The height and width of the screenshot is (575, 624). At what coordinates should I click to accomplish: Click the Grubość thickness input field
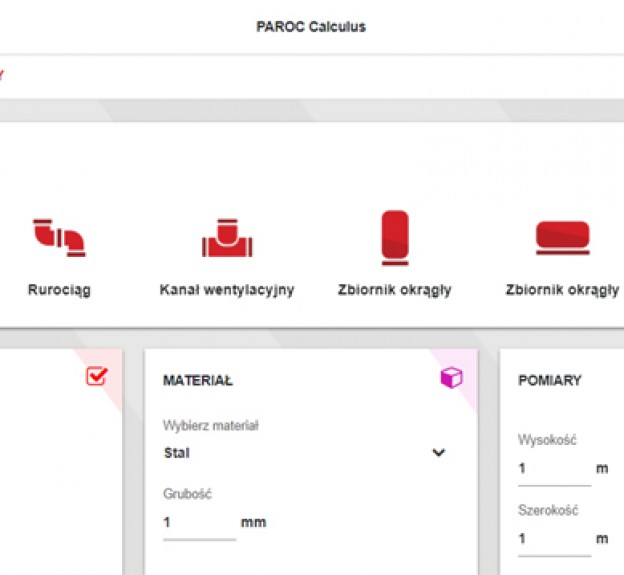[x=199, y=523]
